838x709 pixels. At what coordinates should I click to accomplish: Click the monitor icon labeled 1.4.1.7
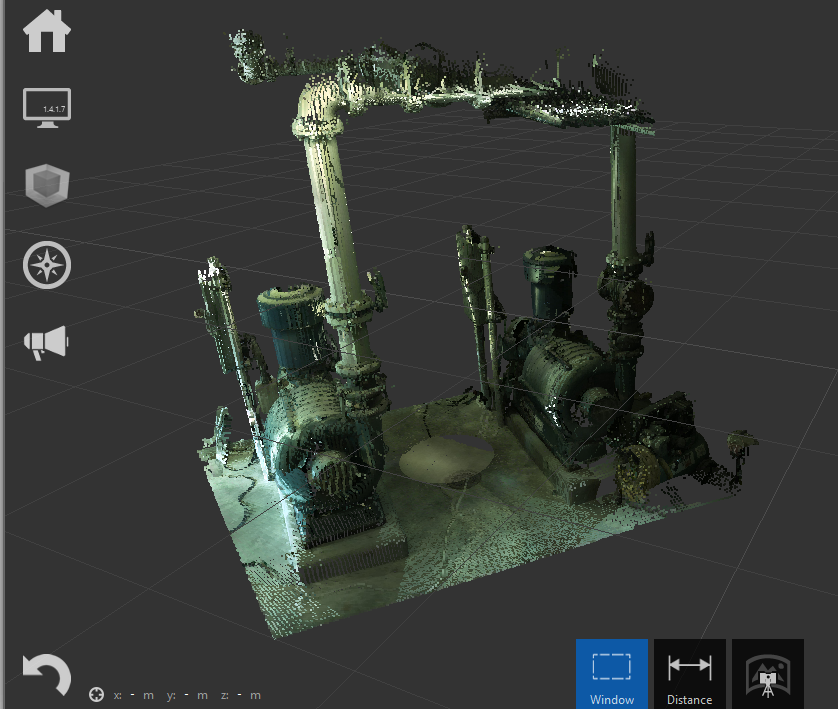click(47, 107)
